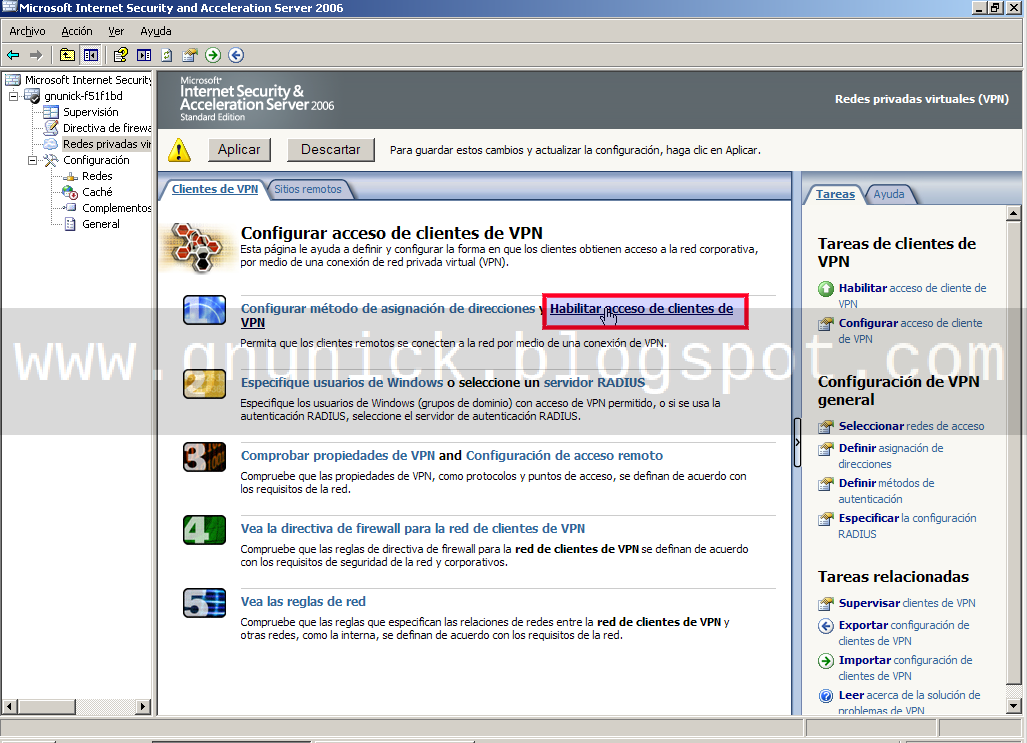Click the Definir métodos de autenticación icon
This screenshot has height=743, width=1027.
(x=826, y=484)
